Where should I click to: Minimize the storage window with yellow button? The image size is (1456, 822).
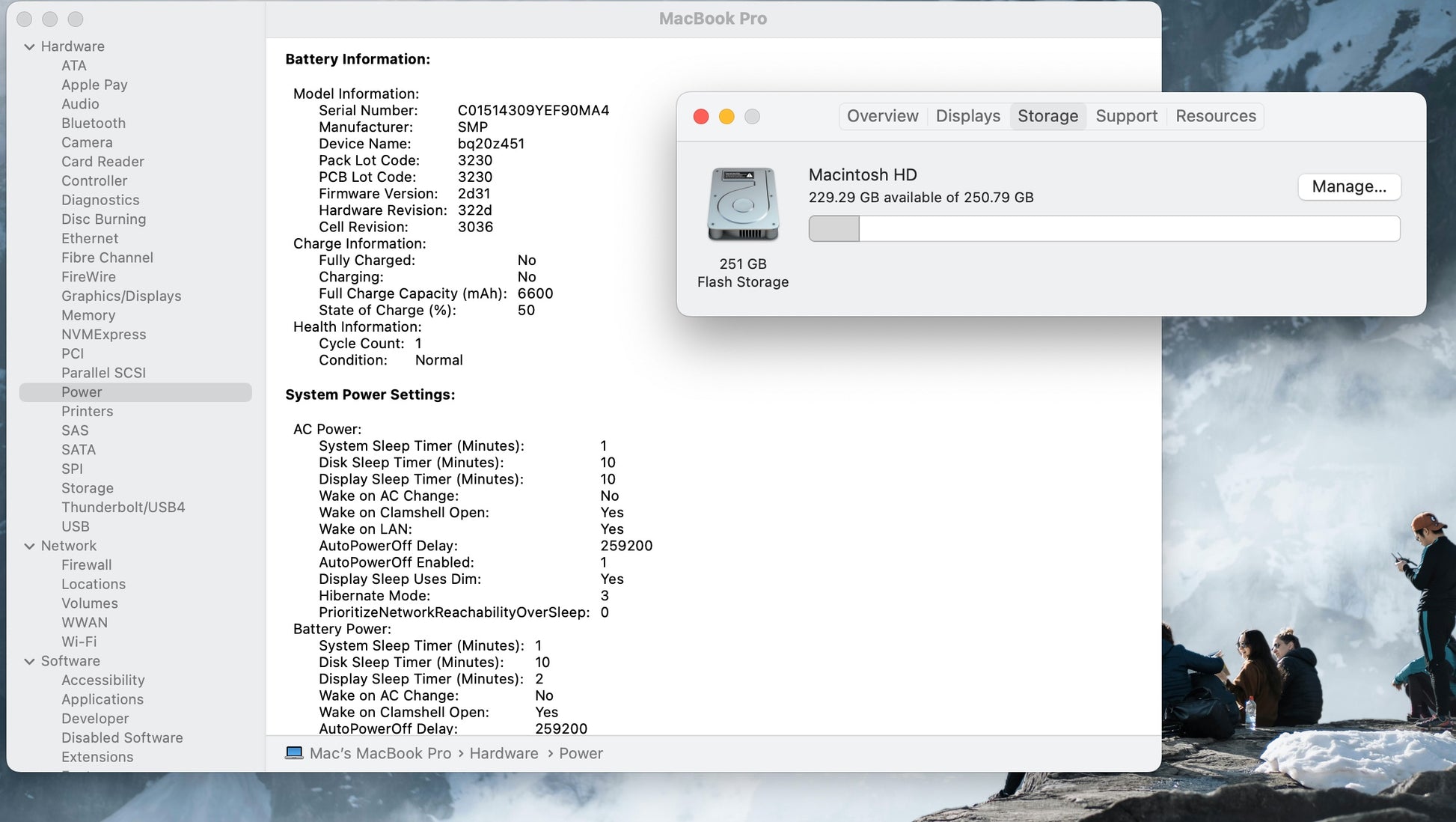click(727, 117)
